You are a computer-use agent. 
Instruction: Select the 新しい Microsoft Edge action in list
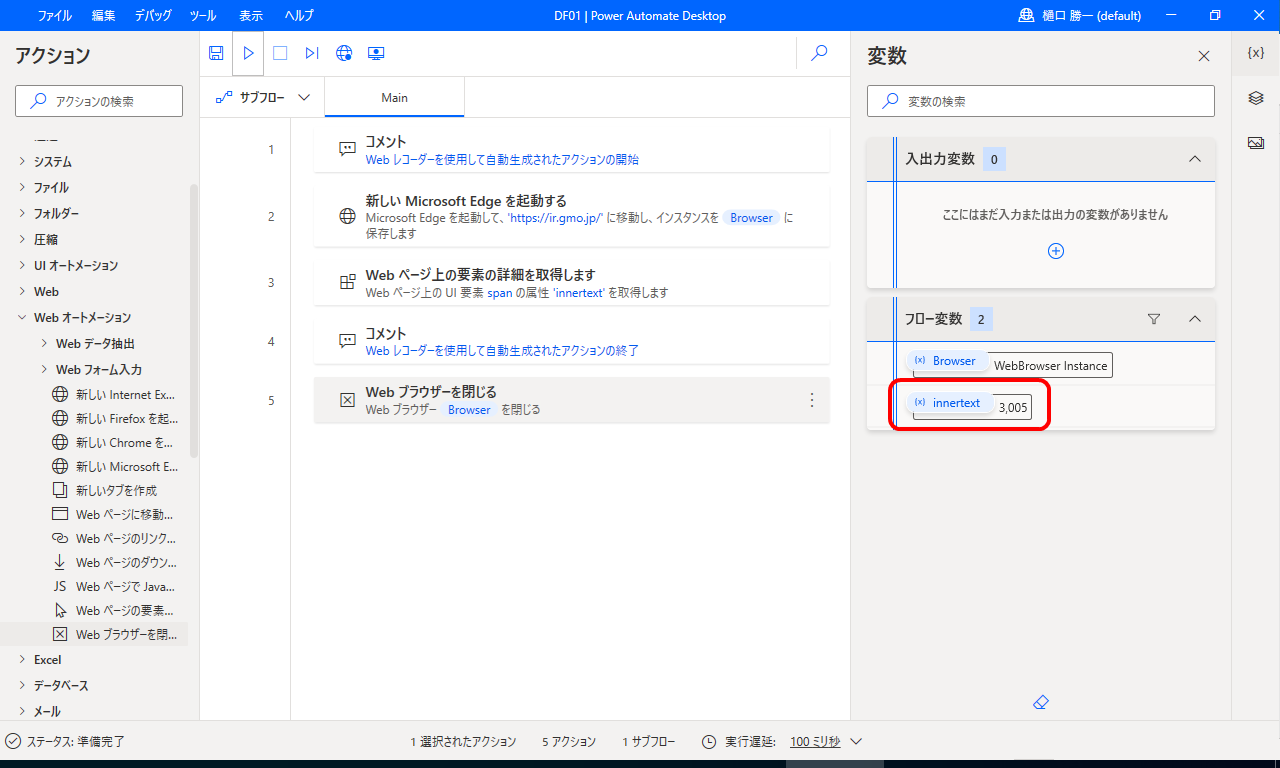point(113,467)
